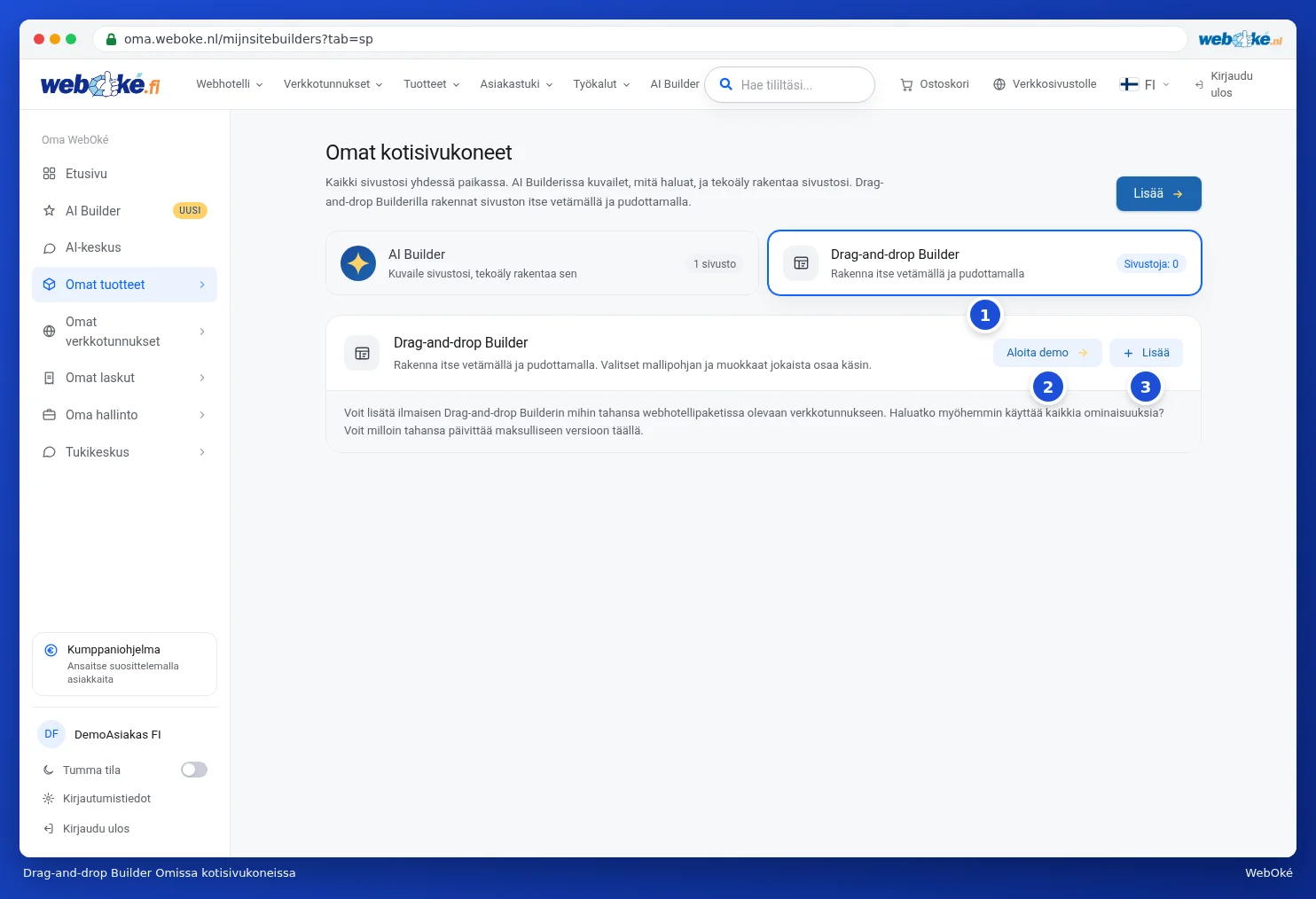This screenshot has width=1316, height=899.
Task: Open the Verkkotunnukset dropdown menu
Action: click(x=333, y=84)
